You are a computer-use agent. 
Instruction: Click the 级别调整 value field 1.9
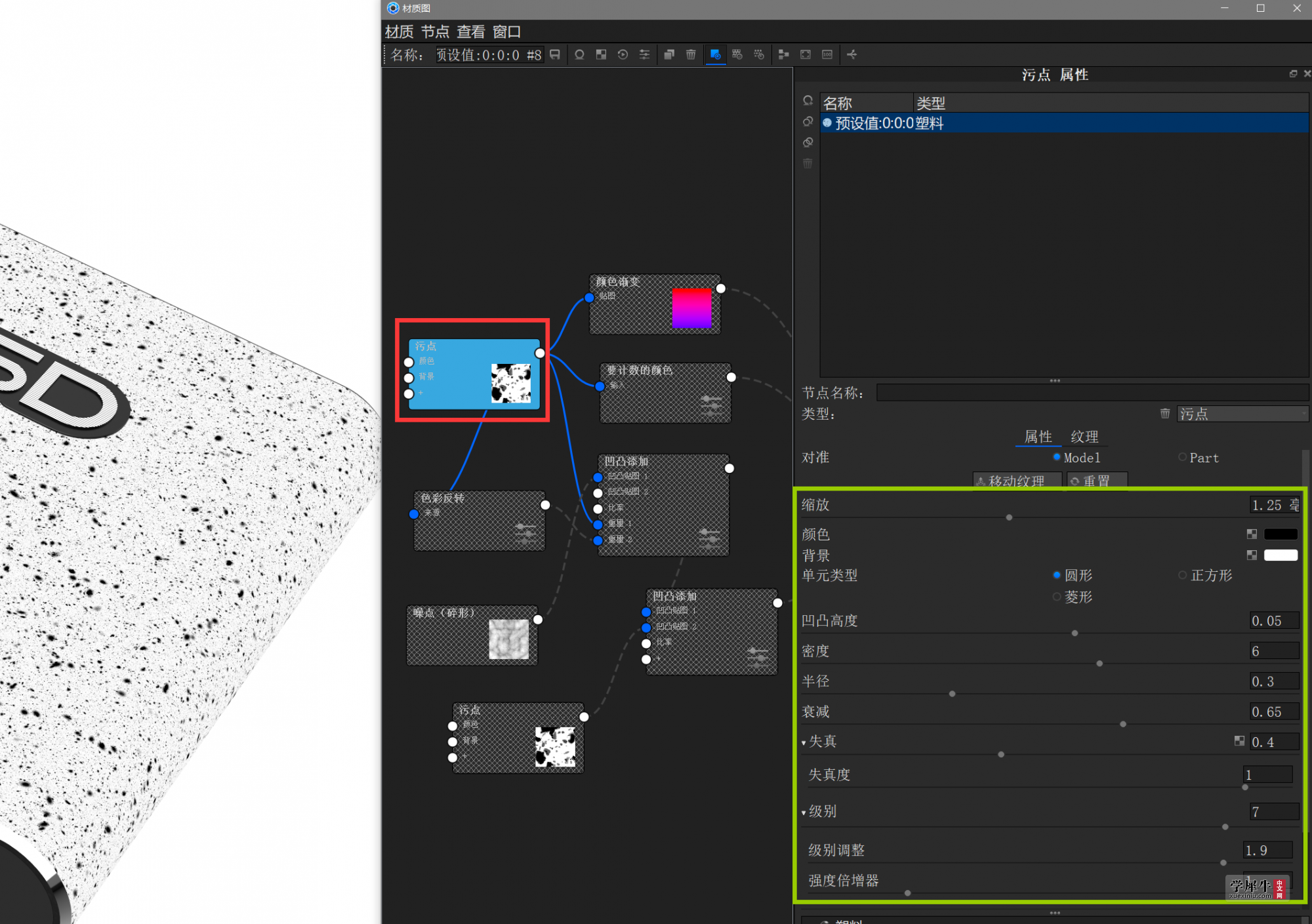click(x=1267, y=850)
